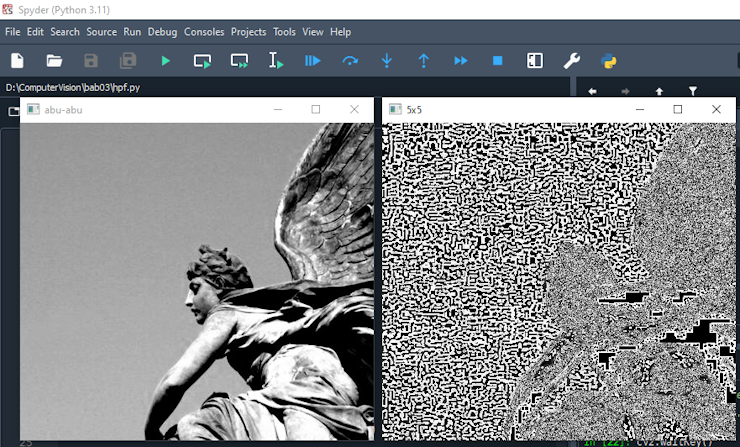This screenshot has height=447, width=740.
Task: Open the Debug menu
Action: (x=162, y=32)
